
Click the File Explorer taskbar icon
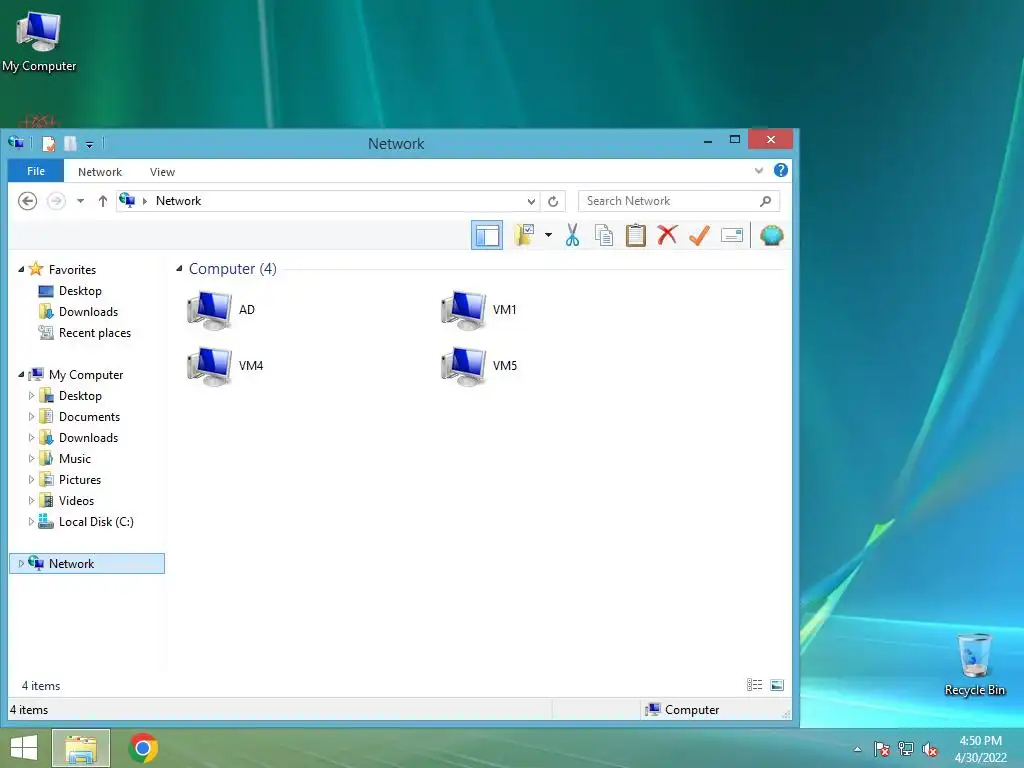tap(81, 748)
